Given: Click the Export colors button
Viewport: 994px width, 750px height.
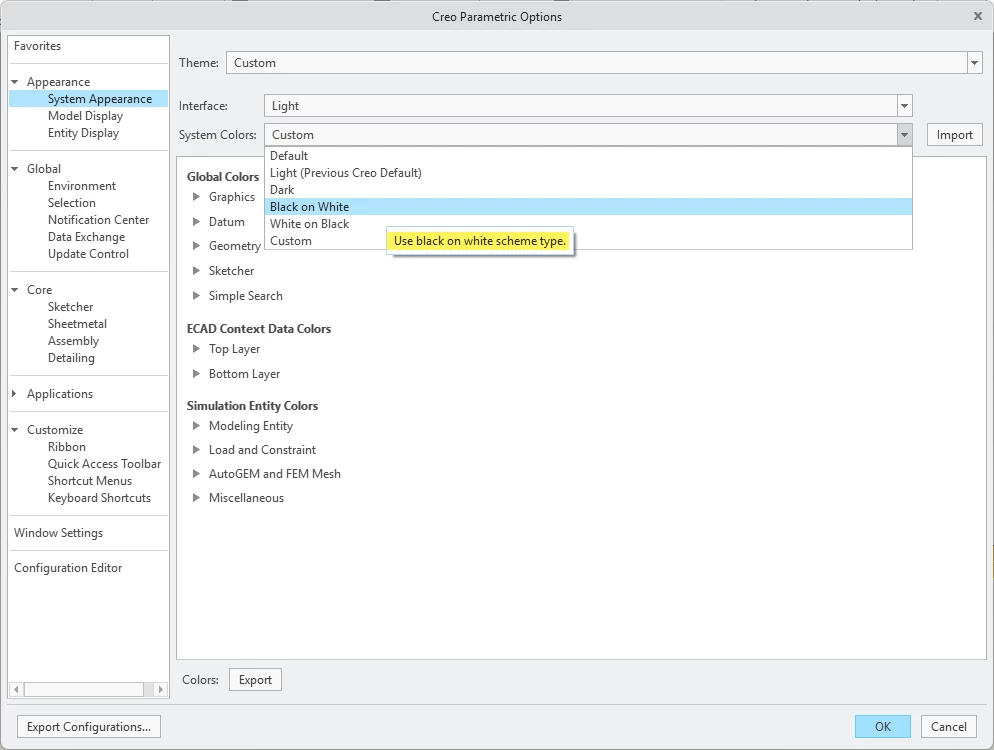Looking at the screenshot, I should 255,680.
